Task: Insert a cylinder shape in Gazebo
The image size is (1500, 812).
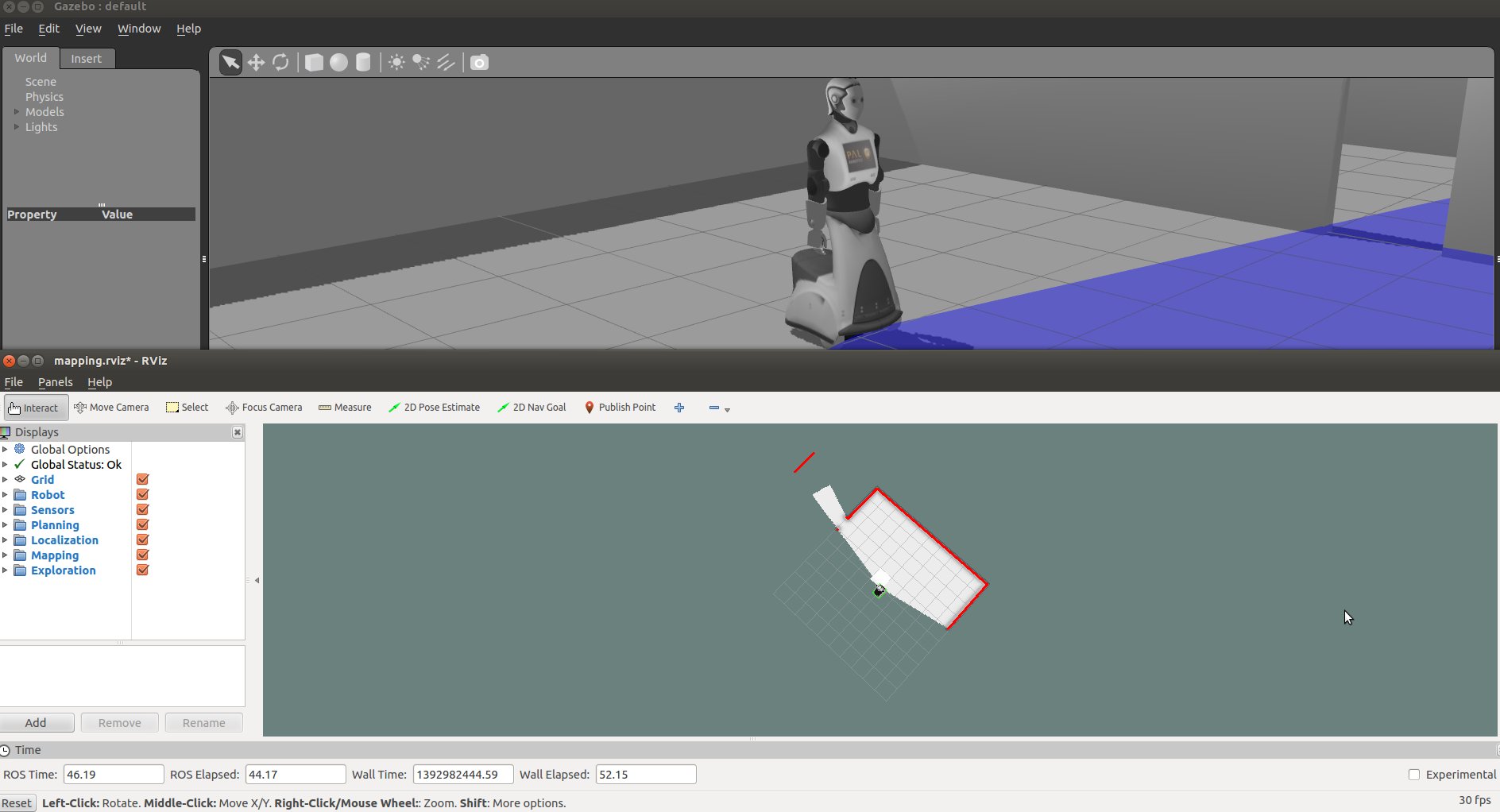Action: click(363, 62)
